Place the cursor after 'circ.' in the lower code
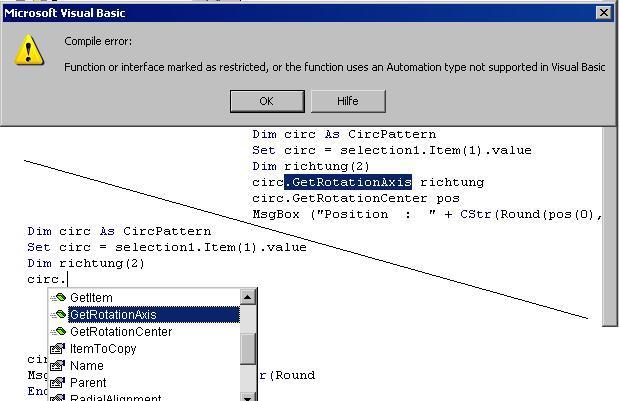This screenshot has height=401, width=619. click(68, 279)
